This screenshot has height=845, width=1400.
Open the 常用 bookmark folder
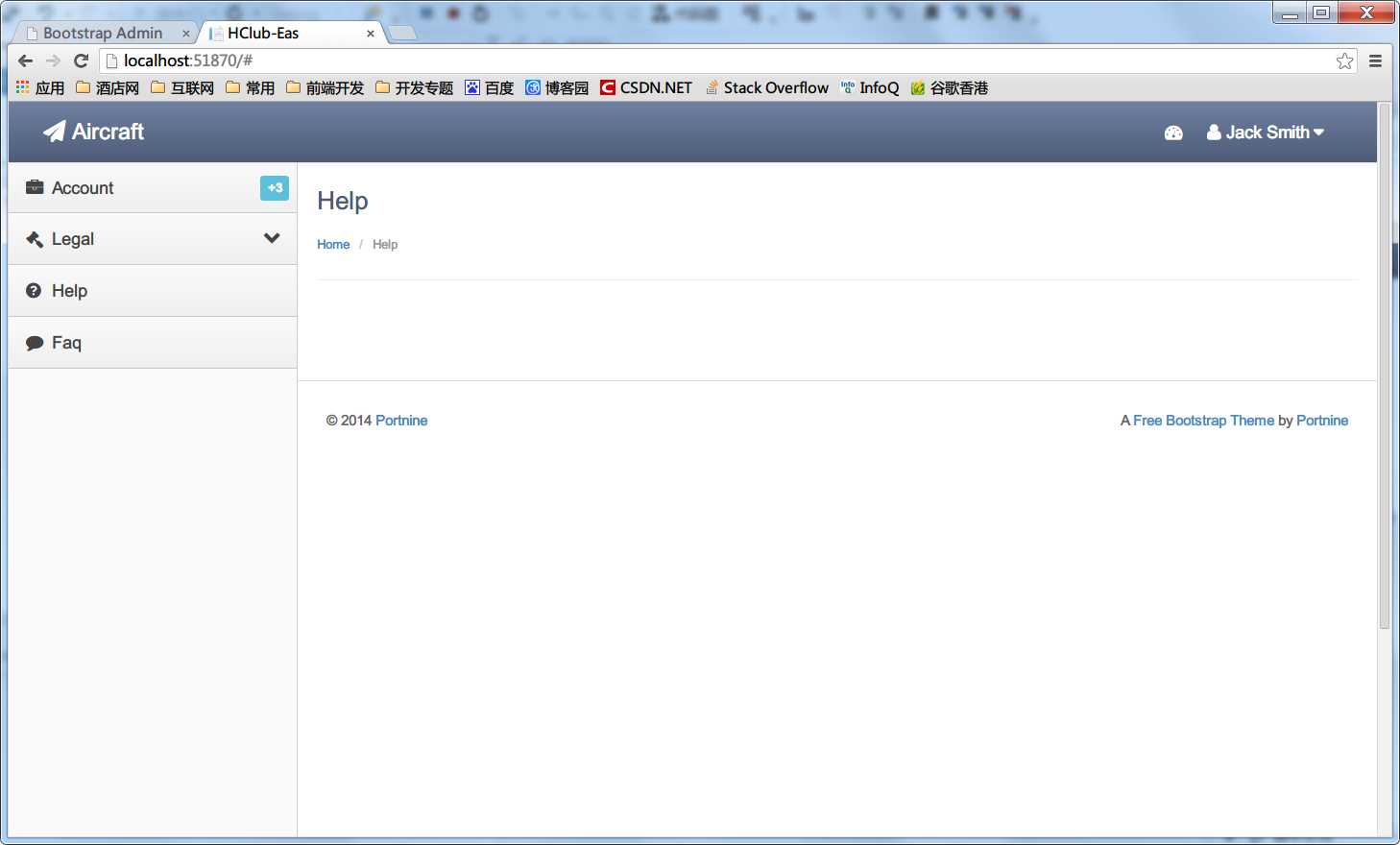pyautogui.click(x=250, y=87)
